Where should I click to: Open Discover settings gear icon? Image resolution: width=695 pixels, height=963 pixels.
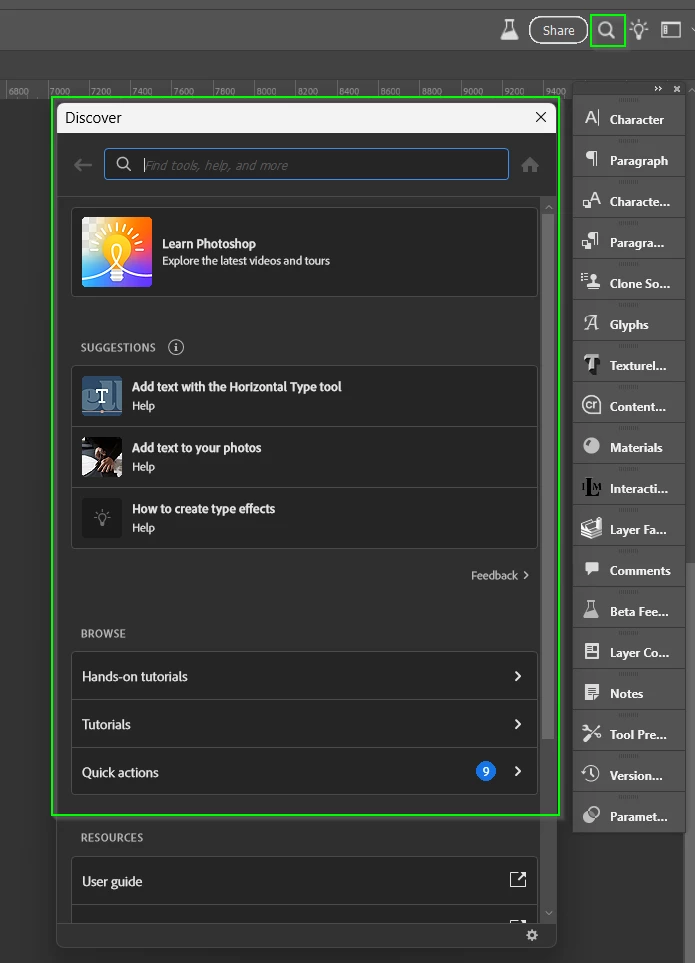532,935
